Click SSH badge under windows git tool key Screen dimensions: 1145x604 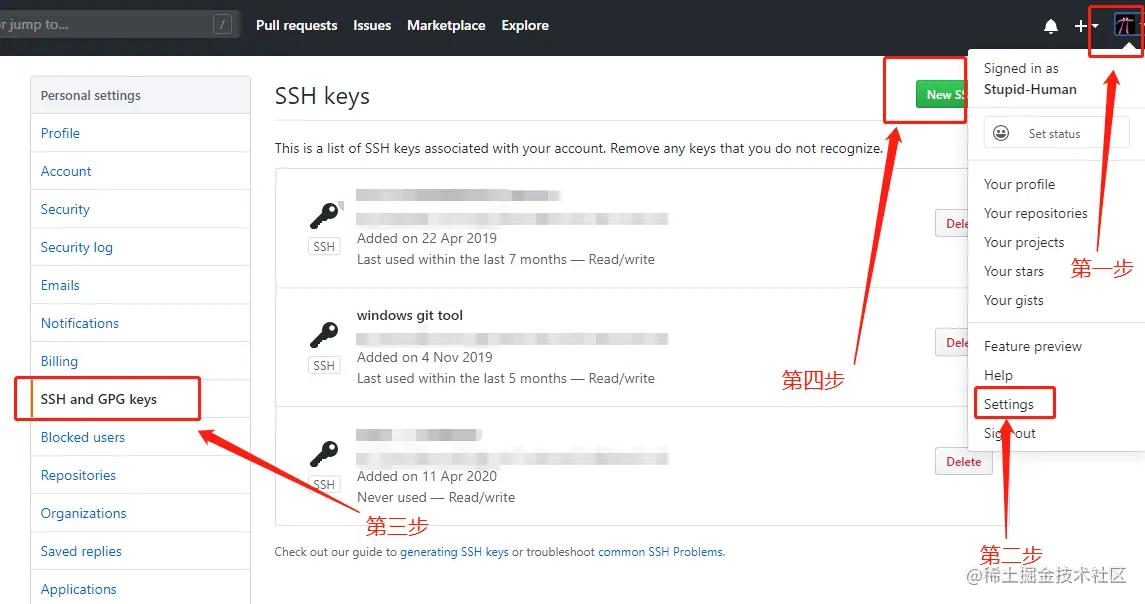pos(323,365)
